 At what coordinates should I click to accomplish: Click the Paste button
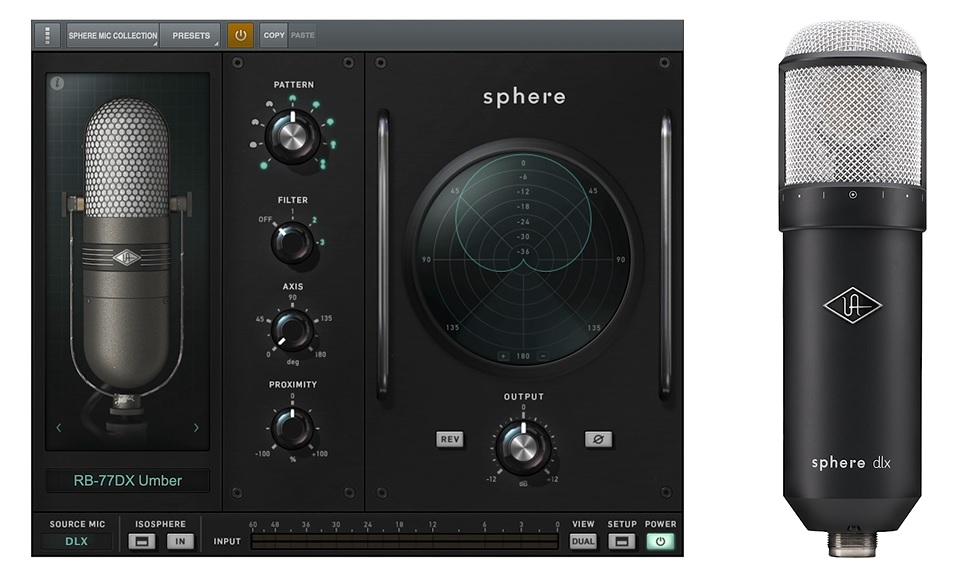[x=303, y=35]
